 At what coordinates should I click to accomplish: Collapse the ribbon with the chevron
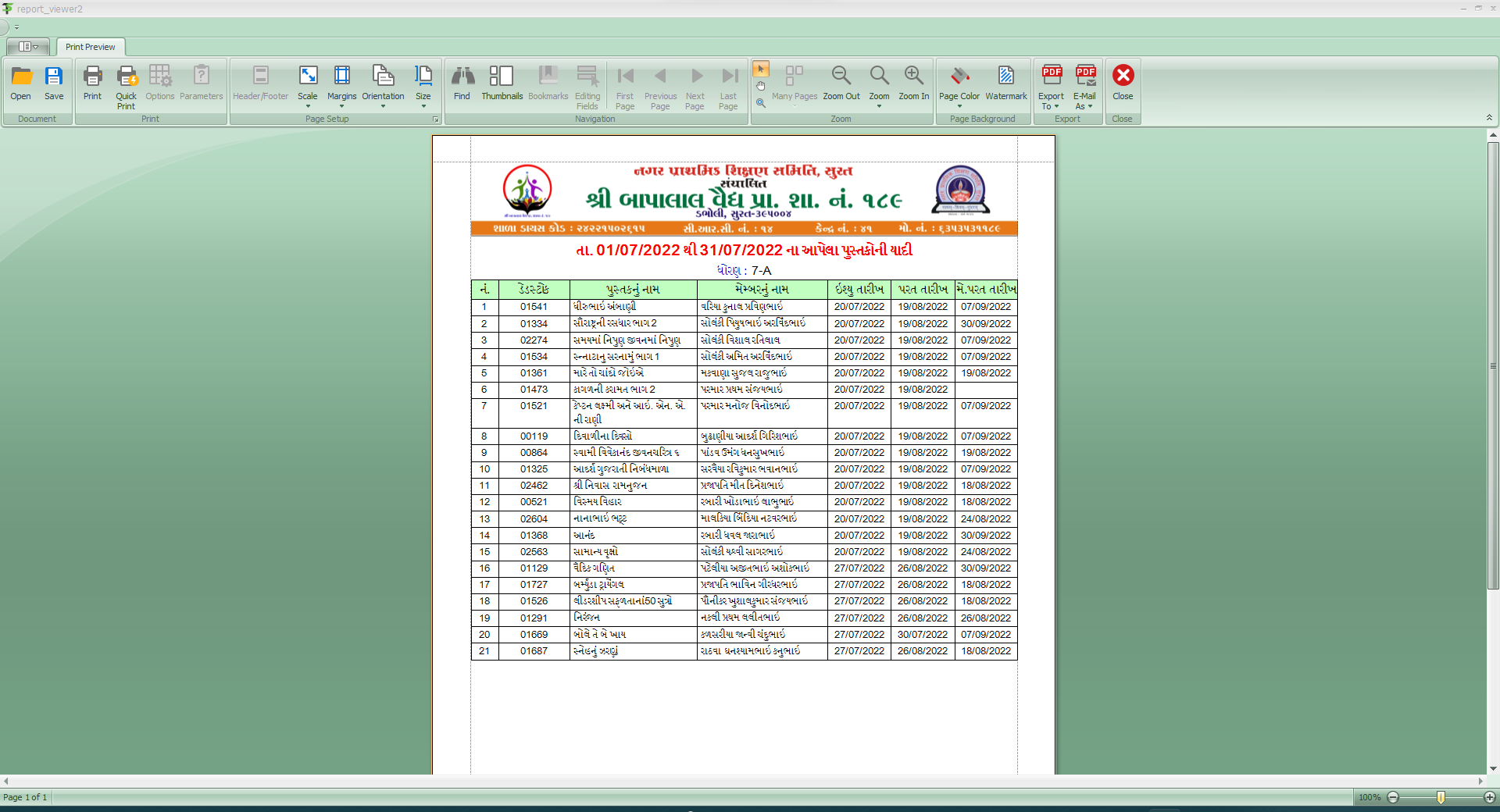coord(1489,118)
